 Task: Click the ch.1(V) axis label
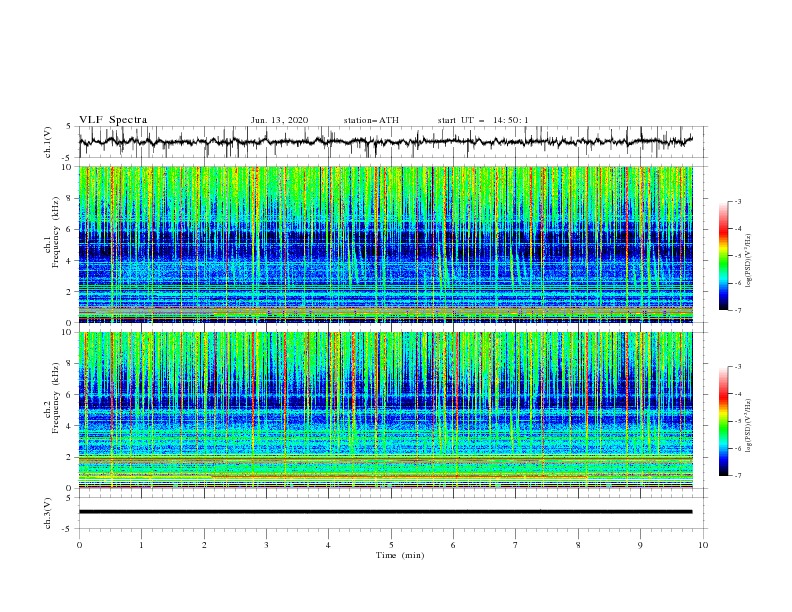coord(48,142)
